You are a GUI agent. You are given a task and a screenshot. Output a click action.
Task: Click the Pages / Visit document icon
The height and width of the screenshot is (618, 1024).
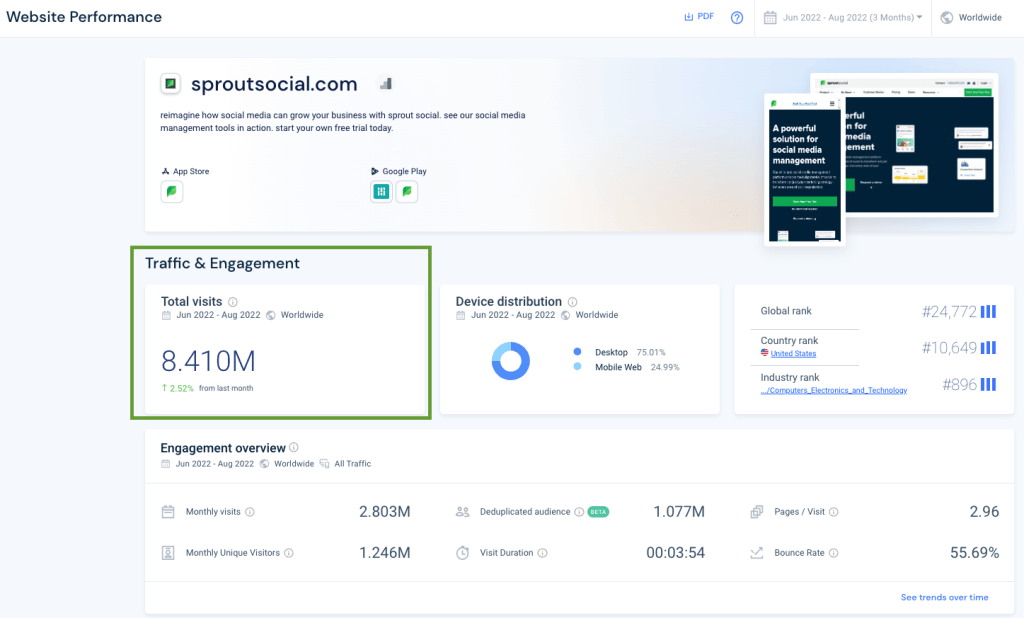[757, 511]
